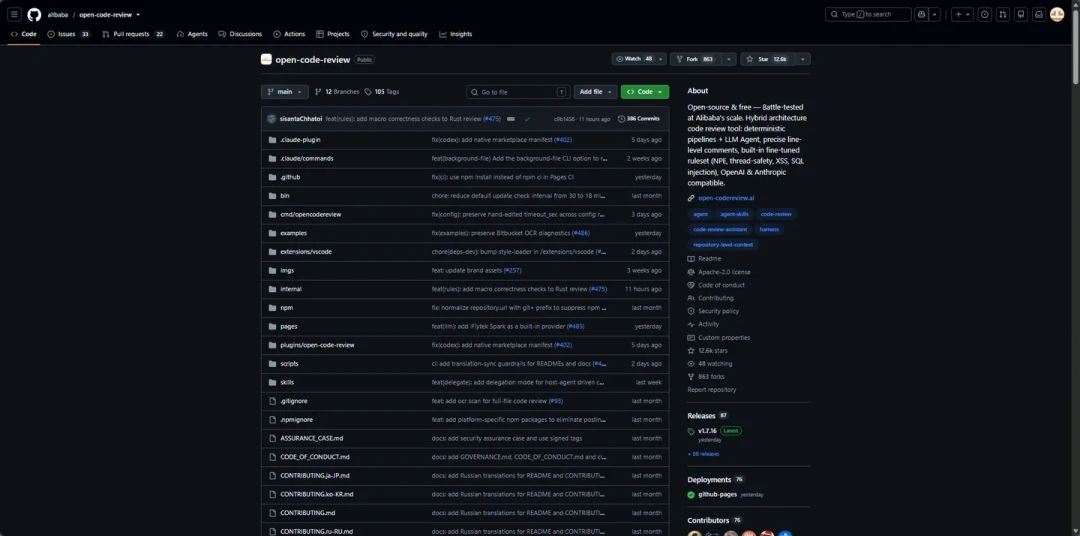Open the hamburger navigation menu
1080x536 pixels.
(x=14, y=14)
